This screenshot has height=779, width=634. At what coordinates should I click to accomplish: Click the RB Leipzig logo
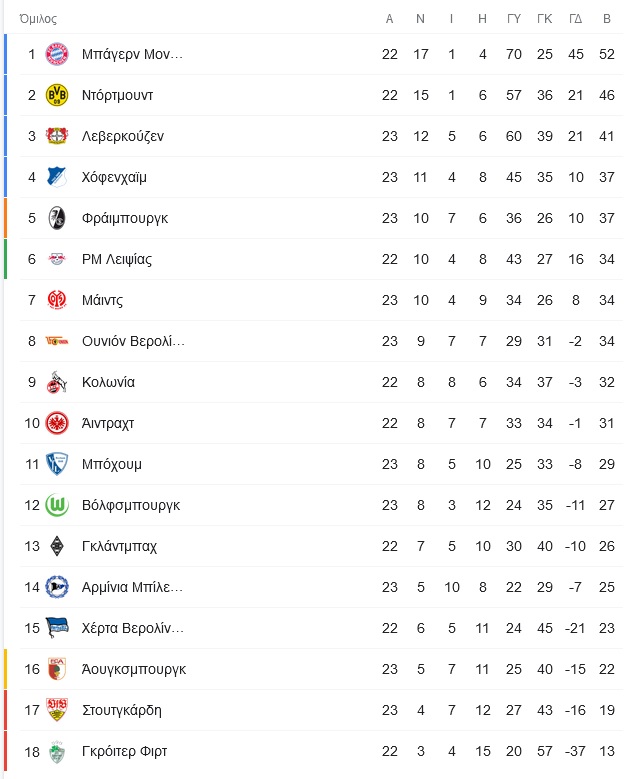[x=57, y=259]
